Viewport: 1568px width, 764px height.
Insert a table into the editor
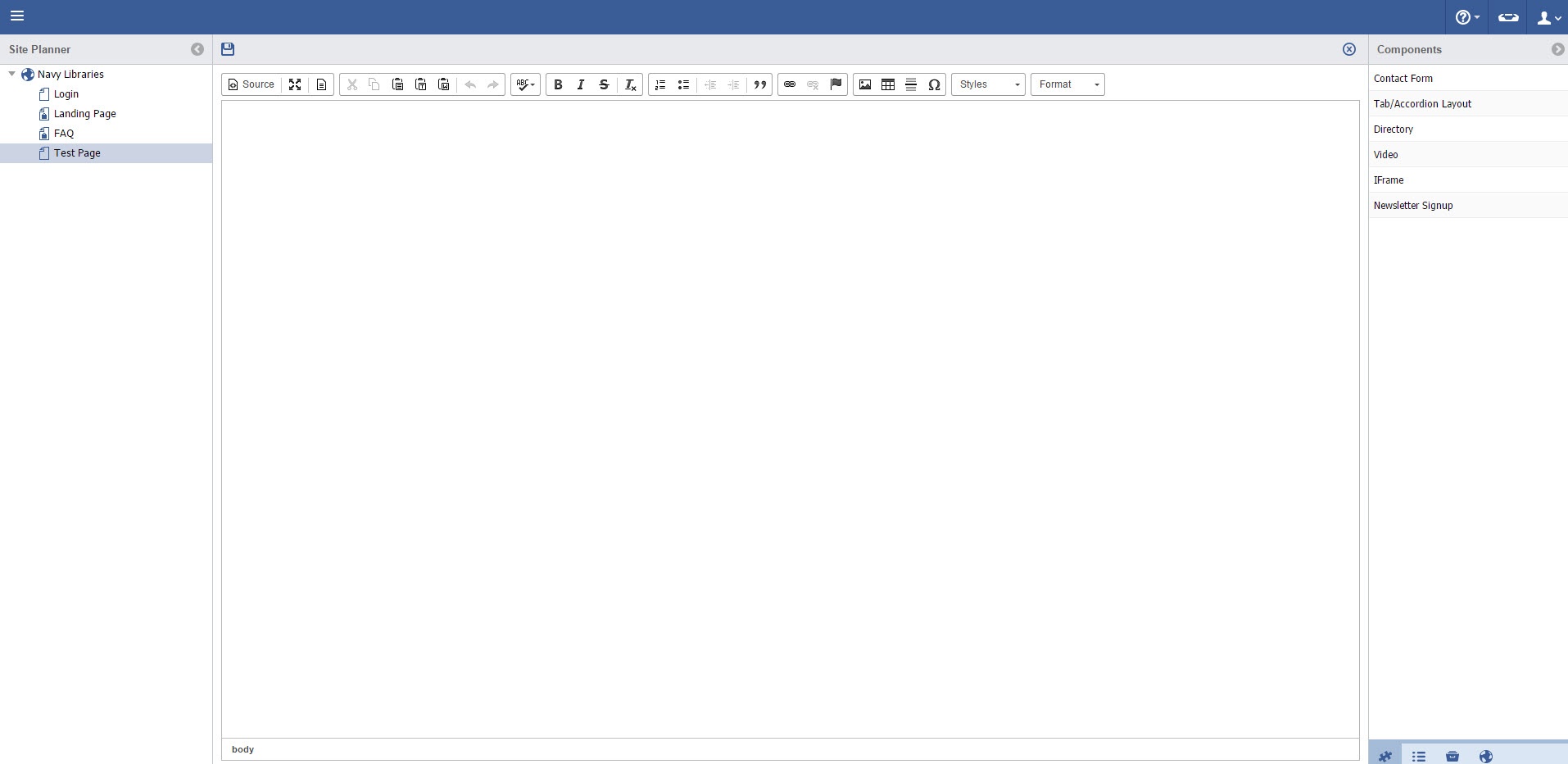[887, 84]
